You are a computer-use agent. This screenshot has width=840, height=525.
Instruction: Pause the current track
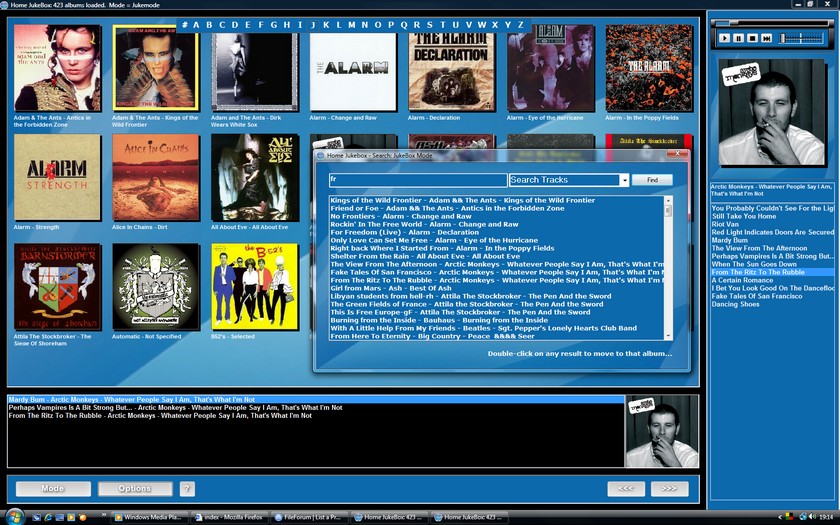coord(738,38)
